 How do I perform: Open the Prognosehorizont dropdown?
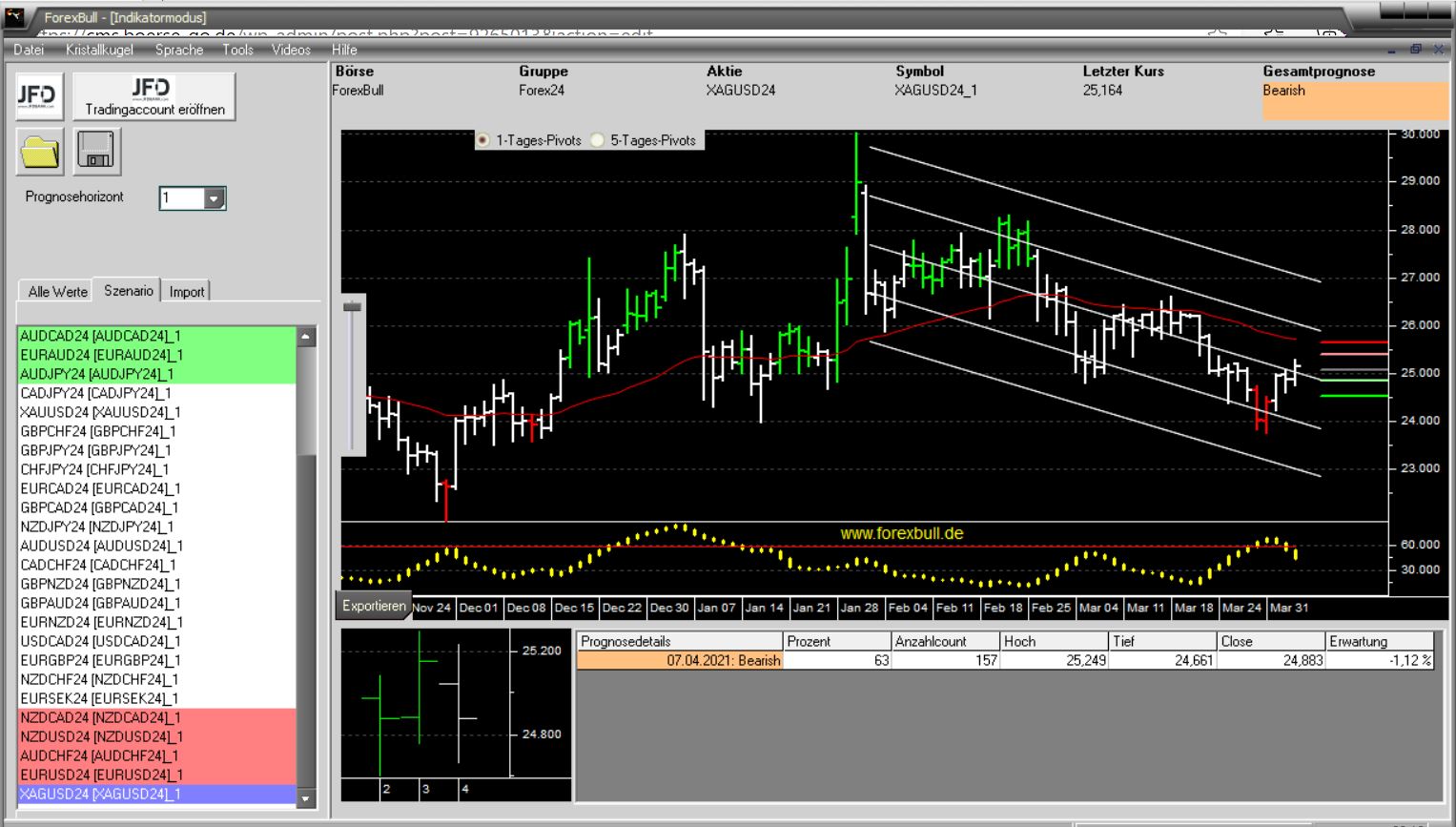tap(214, 198)
